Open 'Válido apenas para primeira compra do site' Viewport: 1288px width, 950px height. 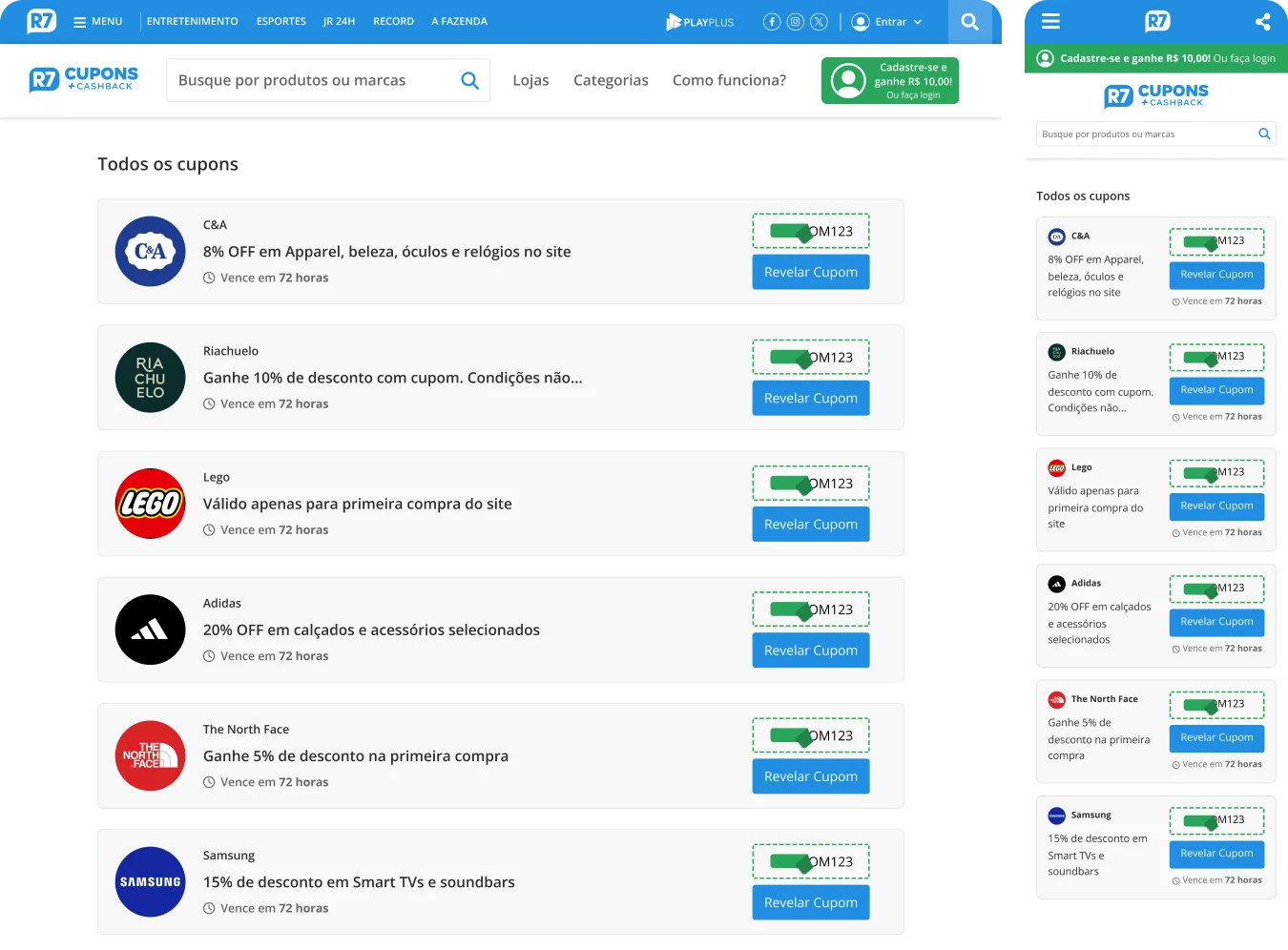click(x=358, y=504)
